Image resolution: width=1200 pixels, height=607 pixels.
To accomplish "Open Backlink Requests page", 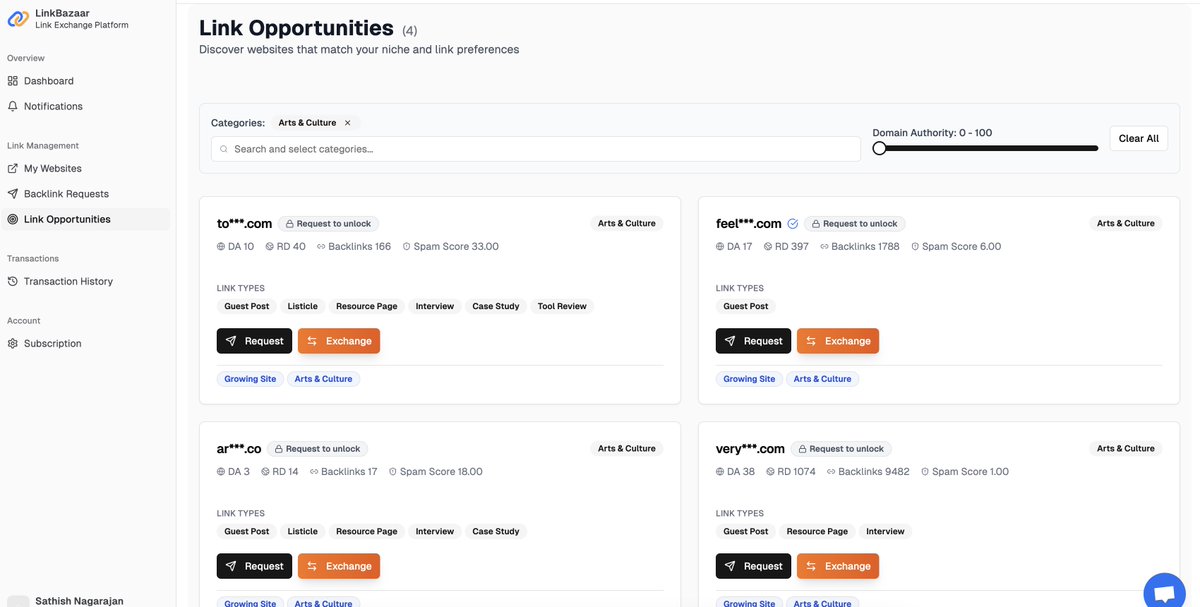I will tap(66, 194).
